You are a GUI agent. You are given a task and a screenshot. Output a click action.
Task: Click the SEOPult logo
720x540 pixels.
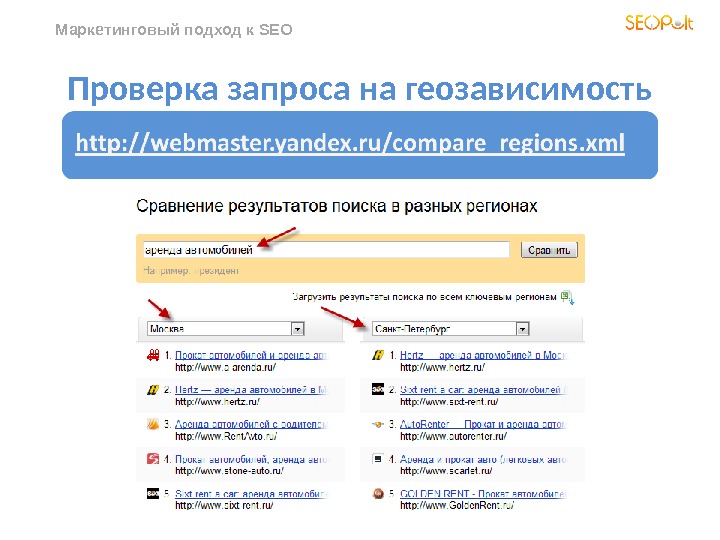pos(659,22)
